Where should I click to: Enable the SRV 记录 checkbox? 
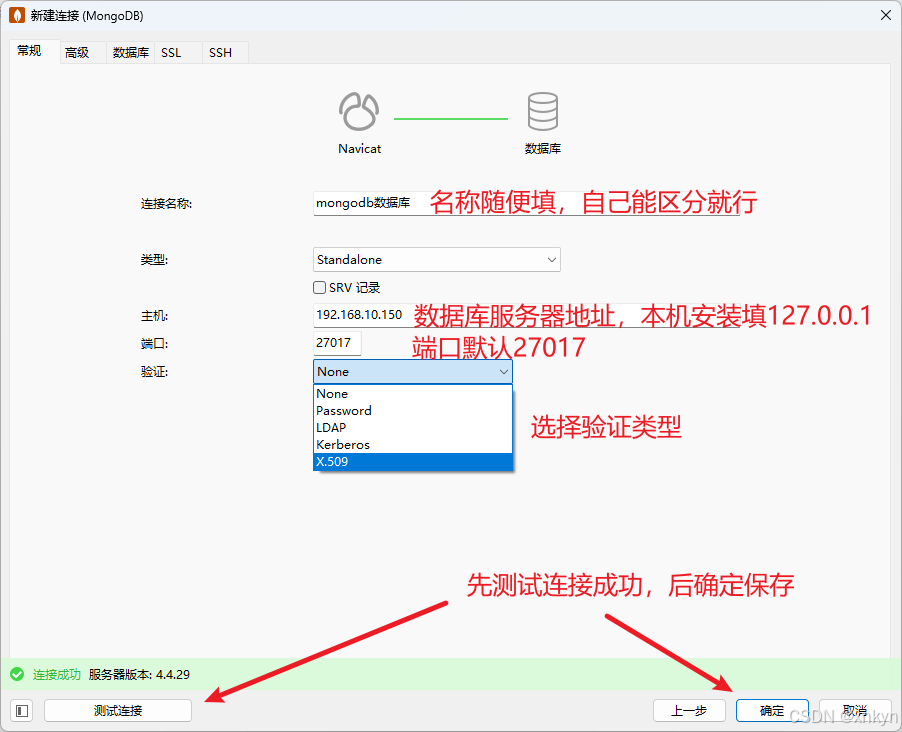click(x=319, y=287)
